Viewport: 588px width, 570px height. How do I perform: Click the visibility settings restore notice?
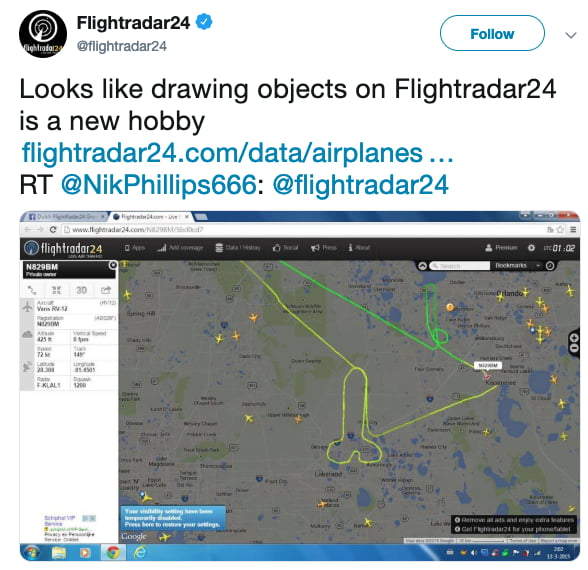click(x=173, y=518)
